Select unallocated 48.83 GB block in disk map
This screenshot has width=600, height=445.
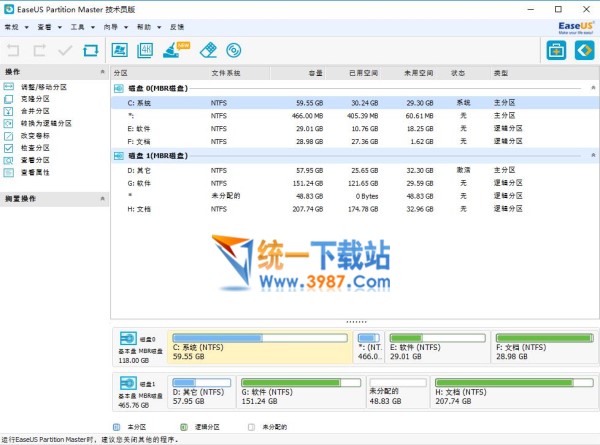coord(398,392)
